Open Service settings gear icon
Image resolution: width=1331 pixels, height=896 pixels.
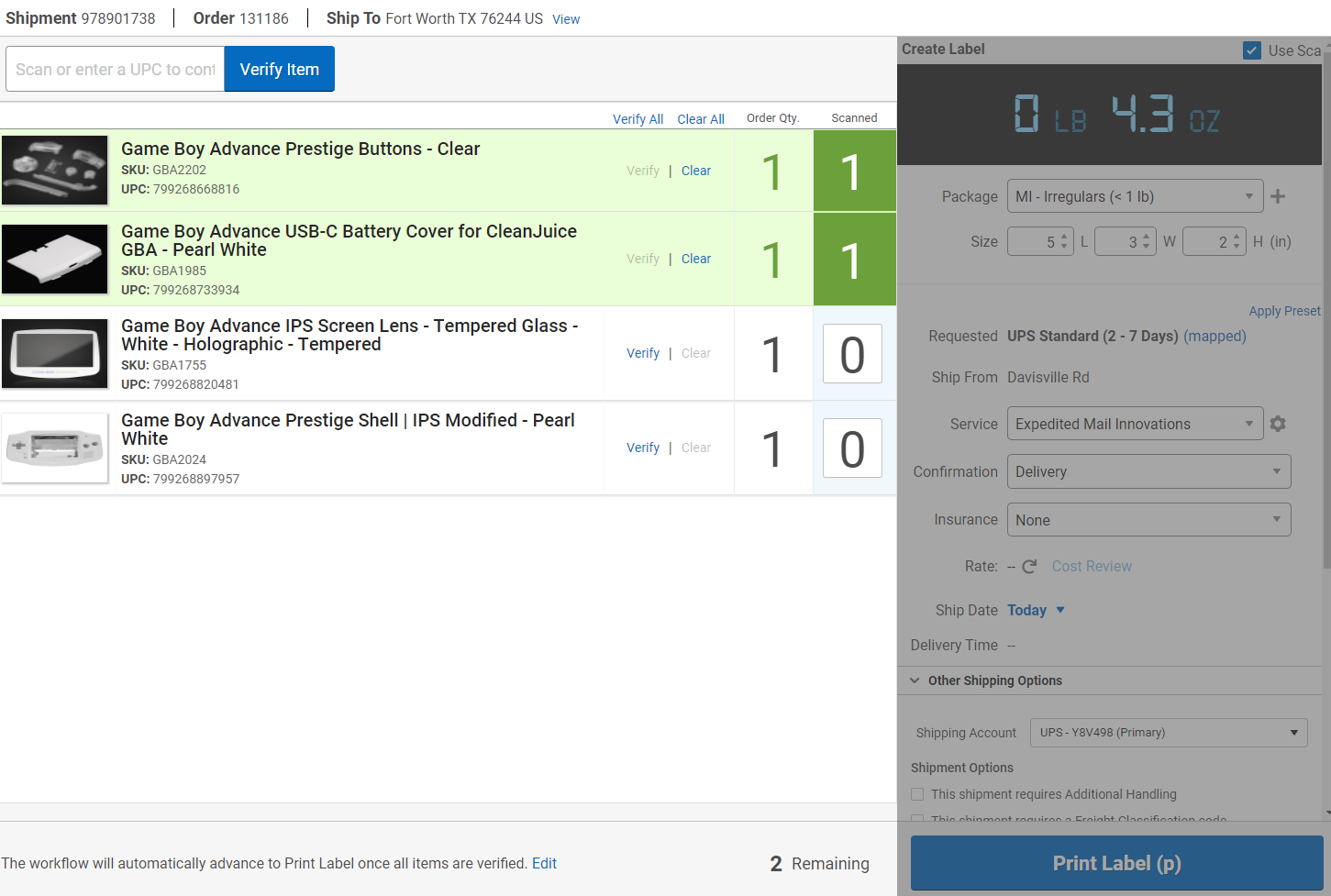pos(1278,424)
